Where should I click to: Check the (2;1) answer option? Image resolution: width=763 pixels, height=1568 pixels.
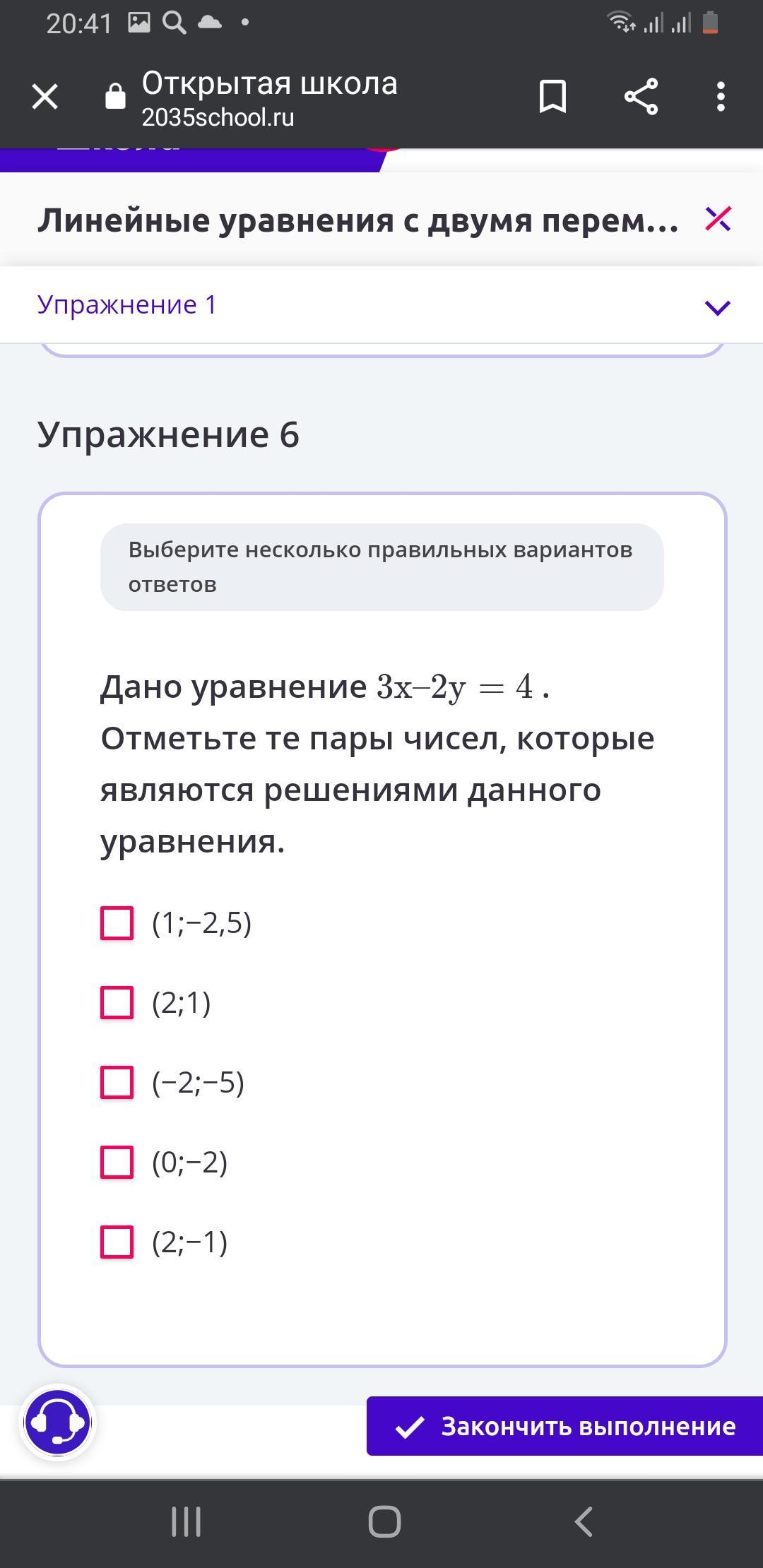(x=117, y=1003)
